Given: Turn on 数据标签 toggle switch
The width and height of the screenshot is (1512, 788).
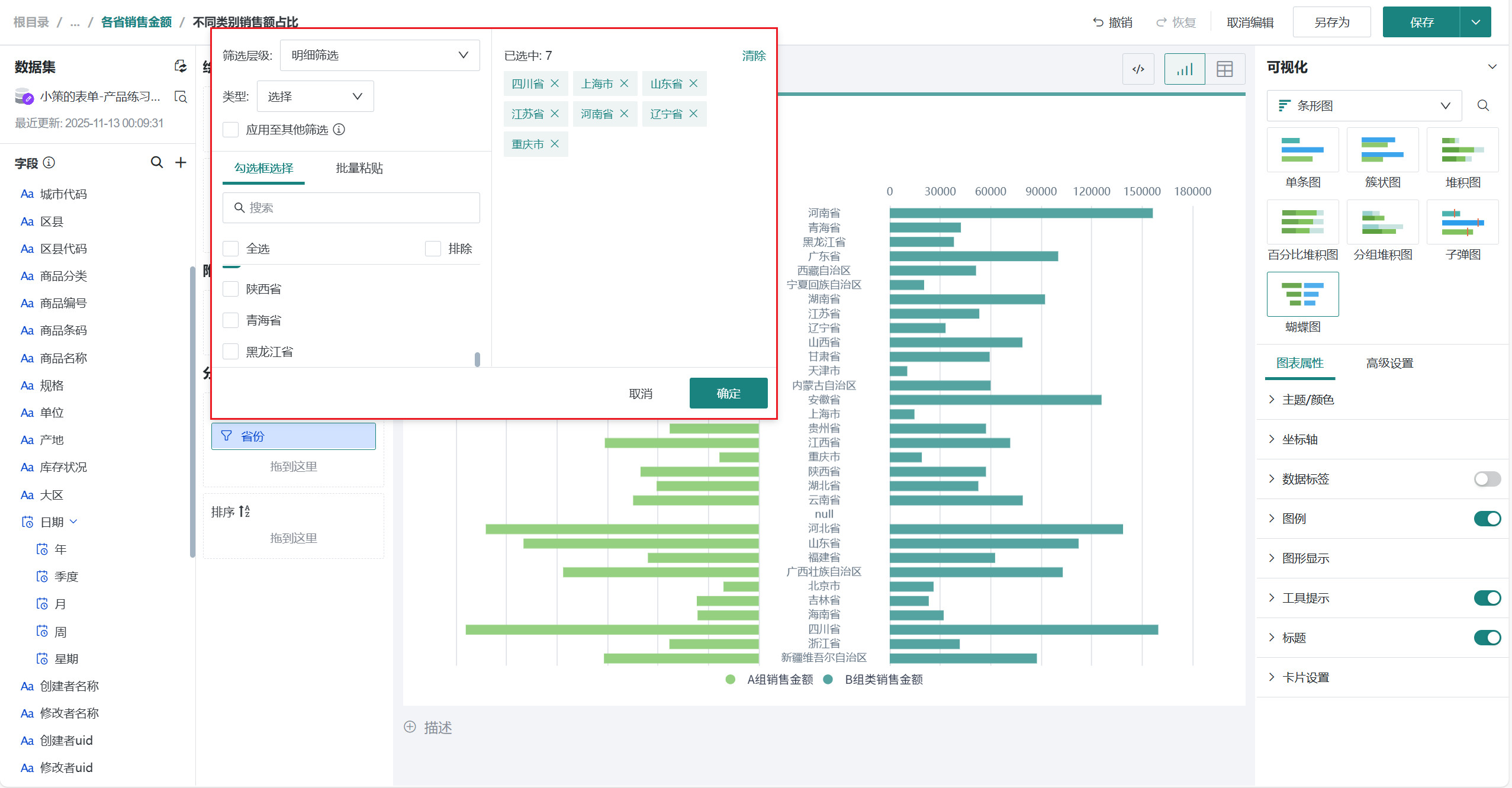Looking at the screenshot, I should 1487,478.
